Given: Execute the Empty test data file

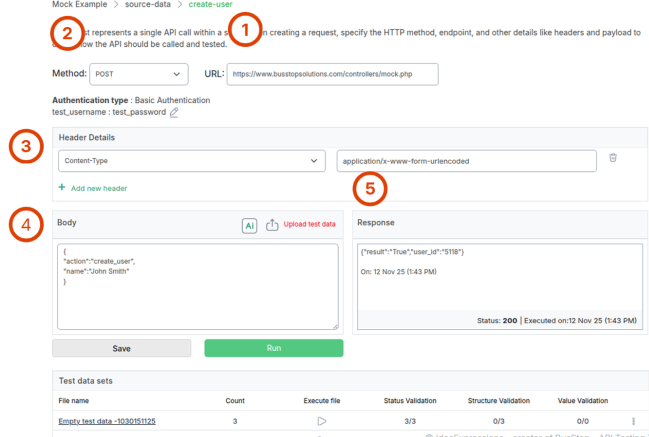Looking at the screenshot, I should [x=321, y=421].
